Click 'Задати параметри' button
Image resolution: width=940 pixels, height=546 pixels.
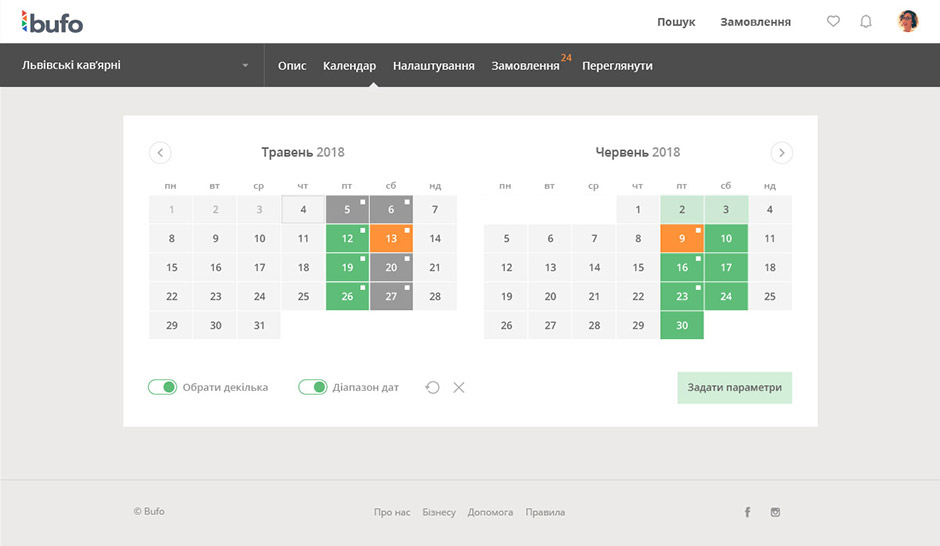point(734,387)
